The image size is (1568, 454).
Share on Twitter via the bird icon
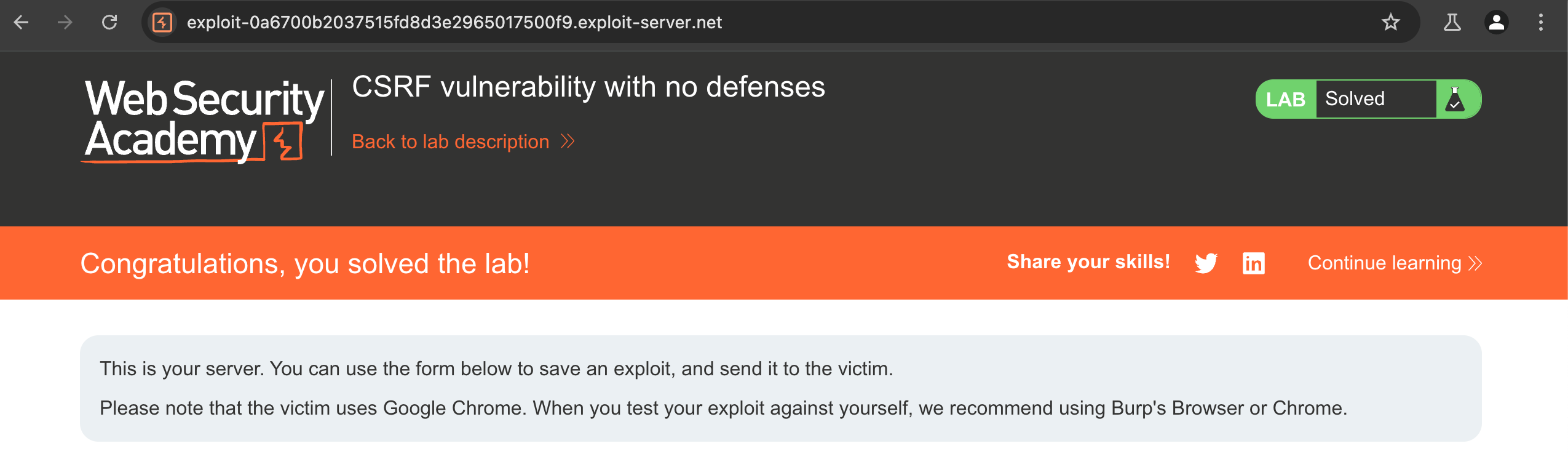tap(1206, 263)
